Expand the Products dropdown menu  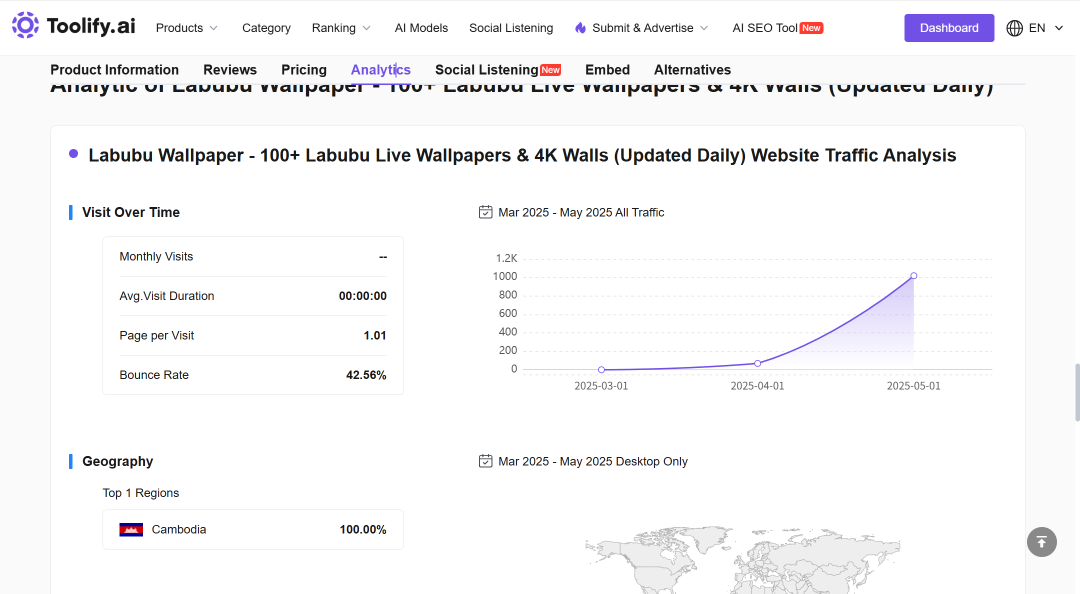[187, 28]
